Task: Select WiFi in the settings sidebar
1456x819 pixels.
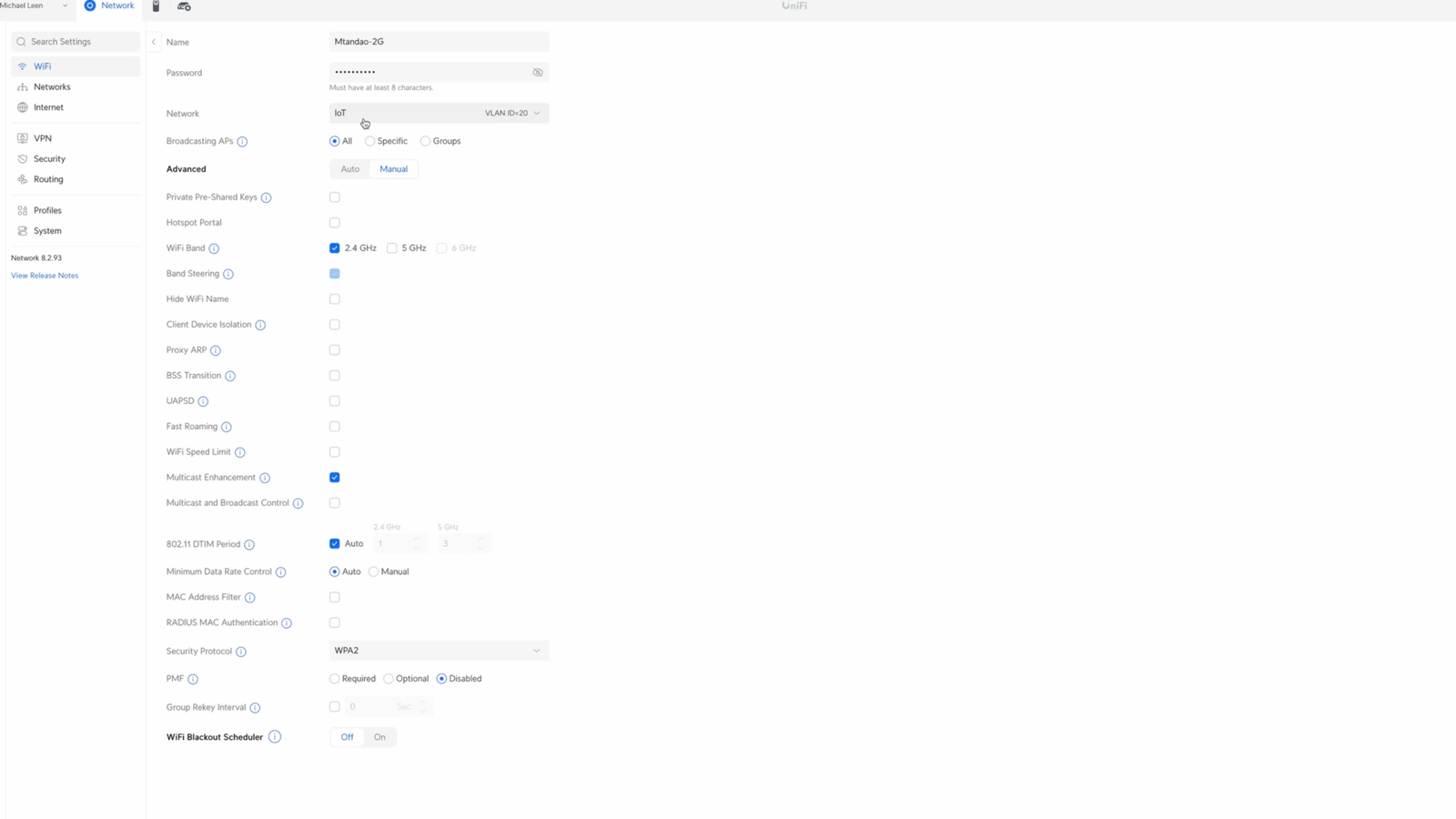Action: coord(42,66)
